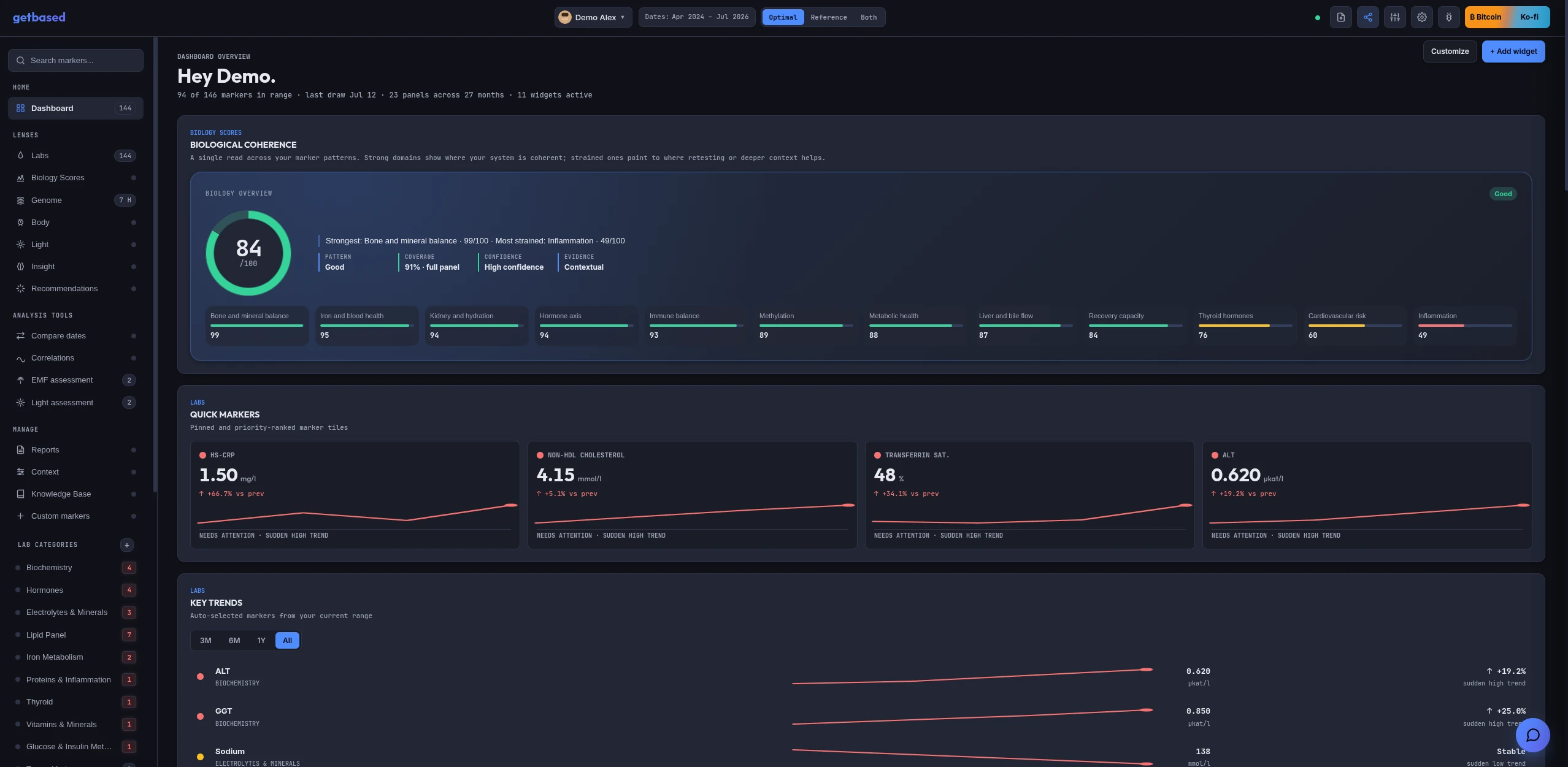Click the magnifier icon in search box
Image resolution: width=1568 pixels, height=767 pixels.
pos(20,61)
